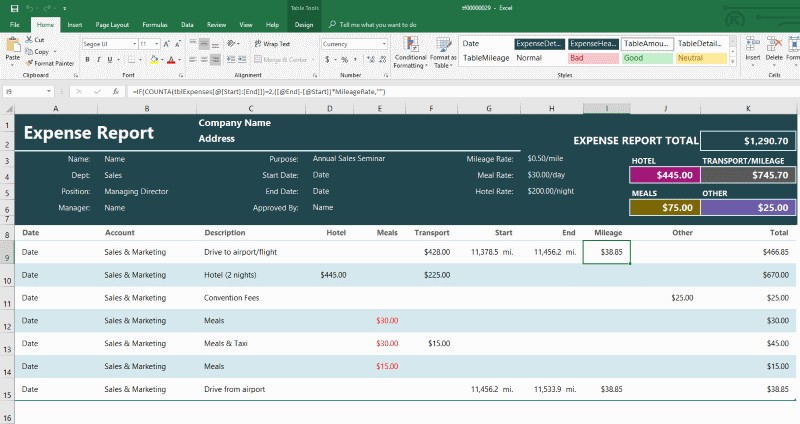Image resolution: width=800 pixels, height=424 pixels.
Task: Apply Percent Style format
Action: point(344,60)
